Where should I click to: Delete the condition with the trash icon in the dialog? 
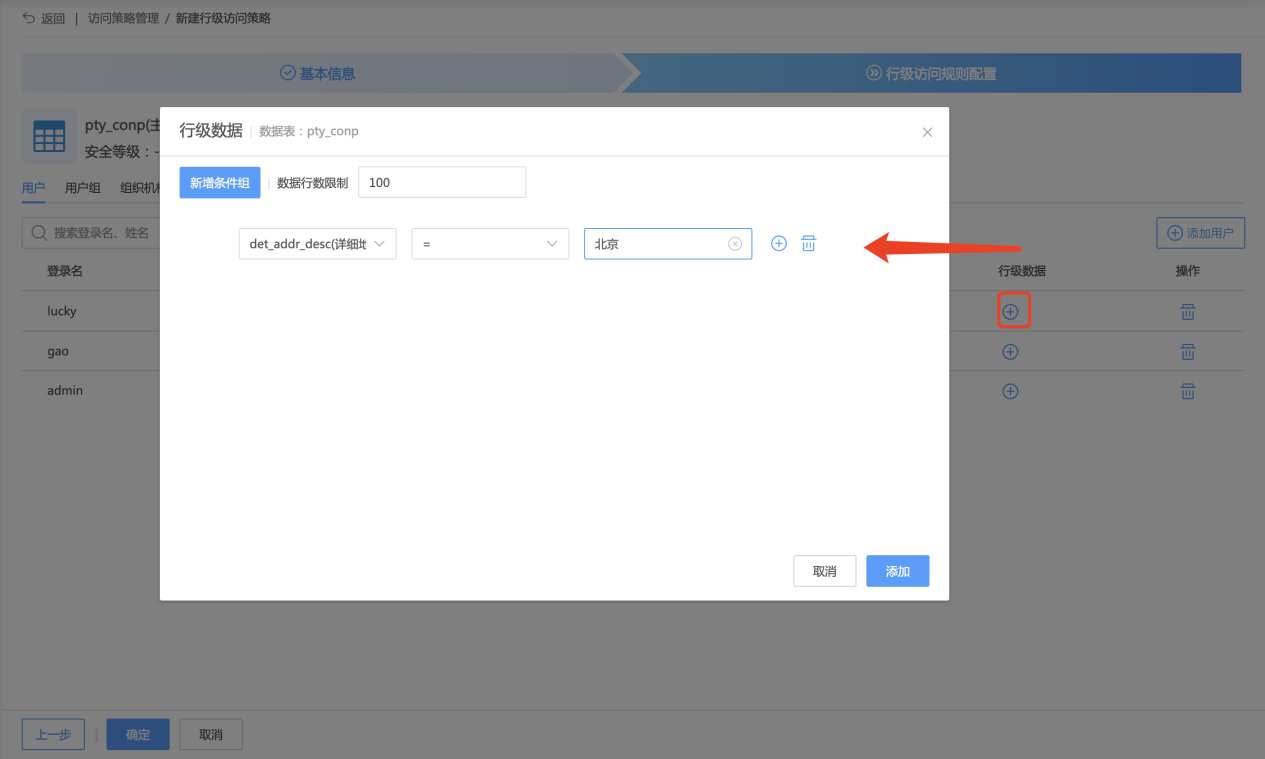809,243
